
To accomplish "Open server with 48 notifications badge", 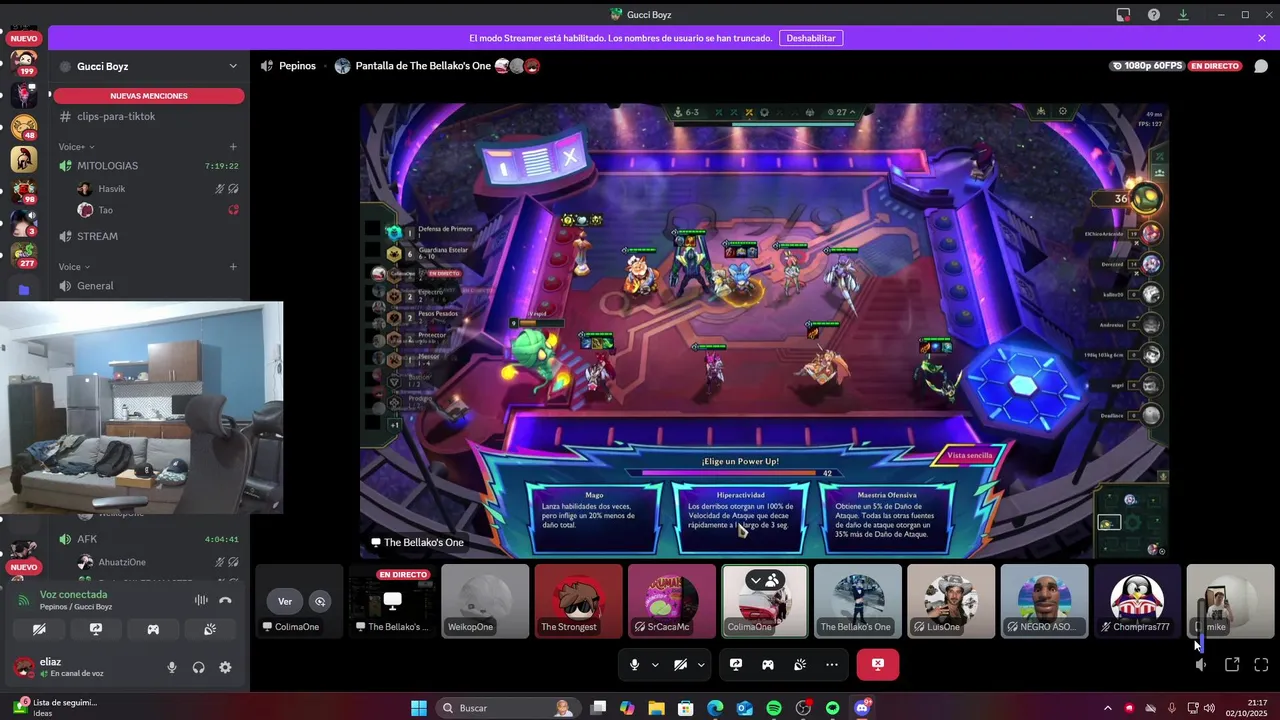I will click(x=23, y=127).
